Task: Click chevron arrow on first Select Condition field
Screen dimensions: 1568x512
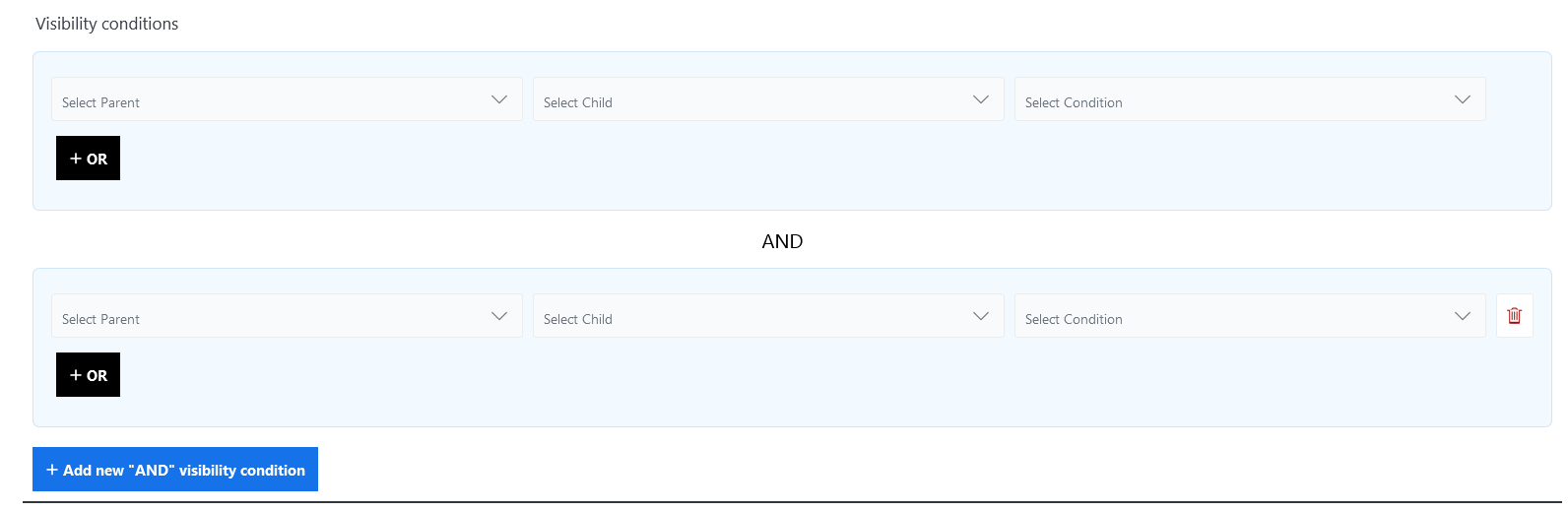Action: click(x=1463, y=99)
